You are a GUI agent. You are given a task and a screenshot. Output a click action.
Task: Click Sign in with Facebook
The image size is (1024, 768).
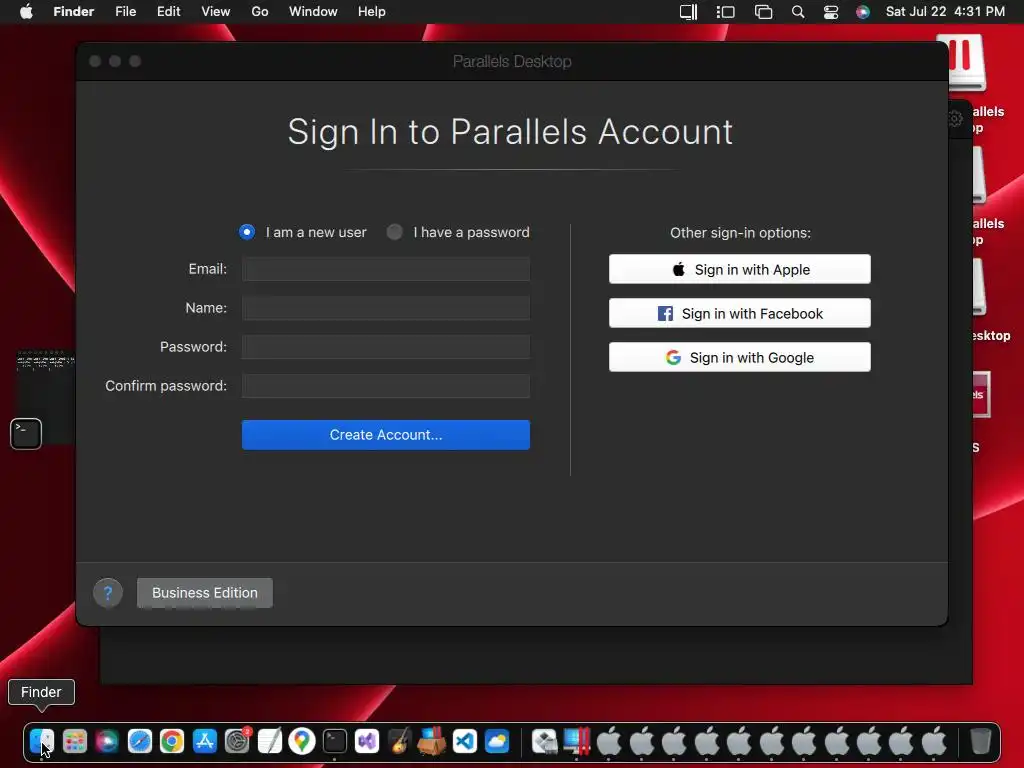point(740,313)
